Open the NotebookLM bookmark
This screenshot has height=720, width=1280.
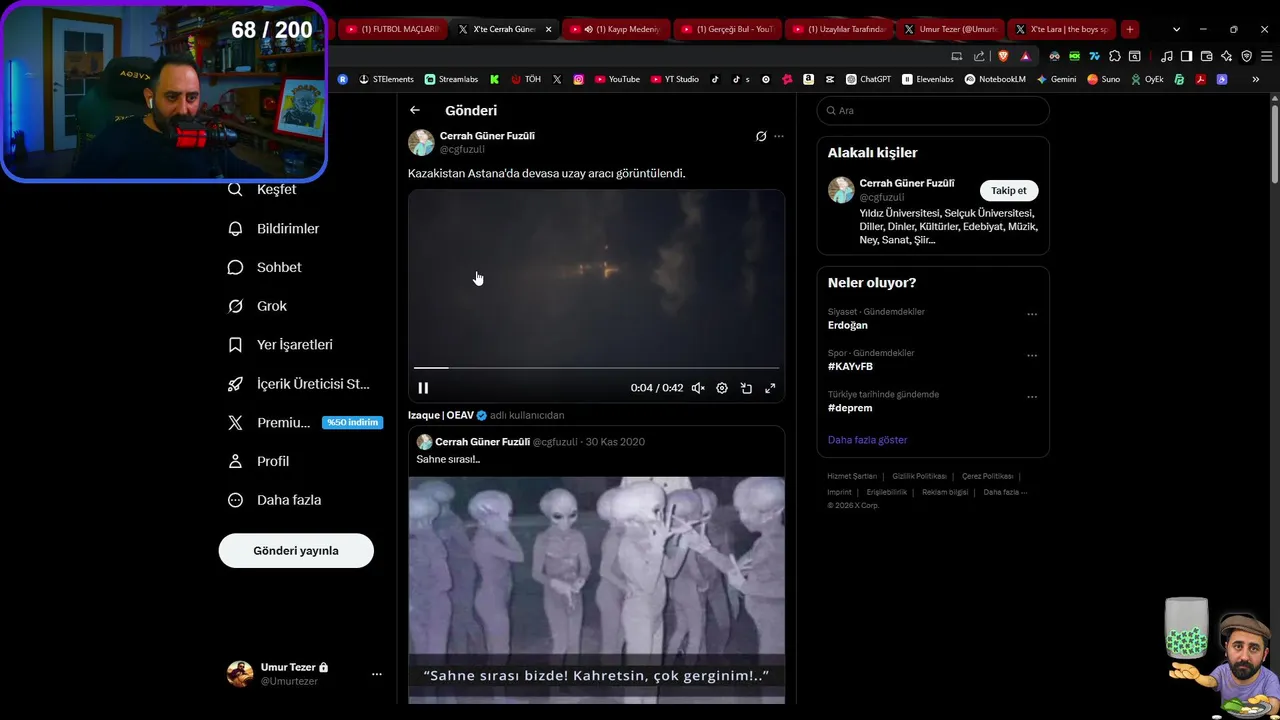click(996, 79)
